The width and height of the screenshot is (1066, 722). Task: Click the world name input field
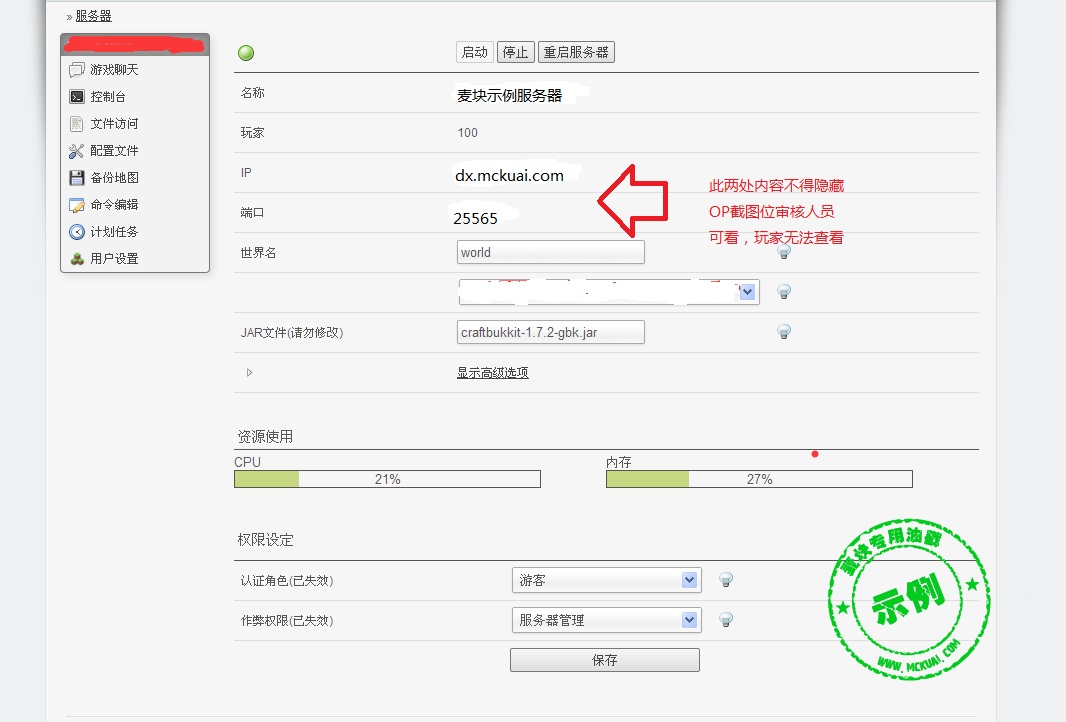[x=551, y=252]
